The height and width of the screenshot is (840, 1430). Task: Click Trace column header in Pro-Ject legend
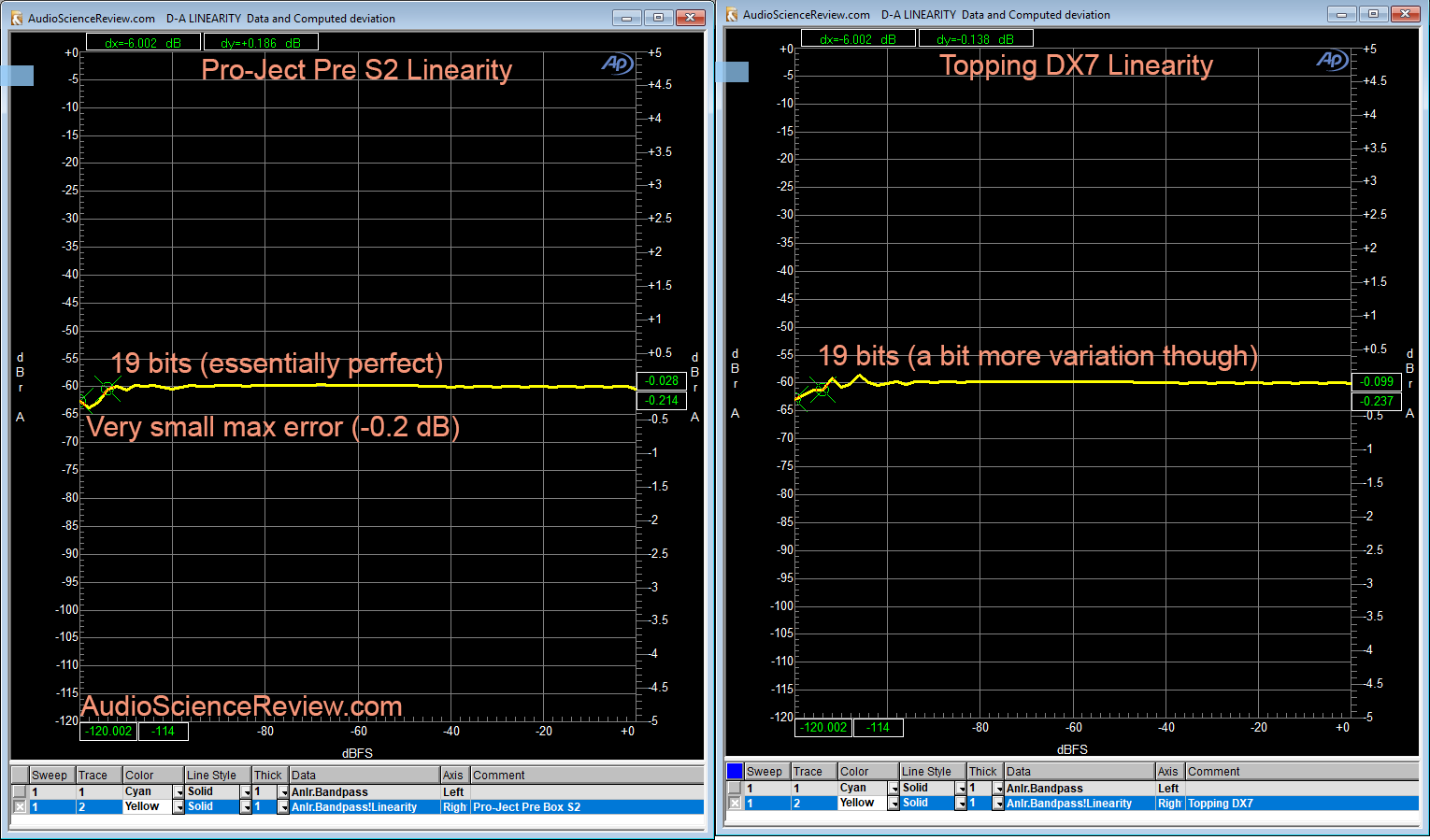[98, 776]
